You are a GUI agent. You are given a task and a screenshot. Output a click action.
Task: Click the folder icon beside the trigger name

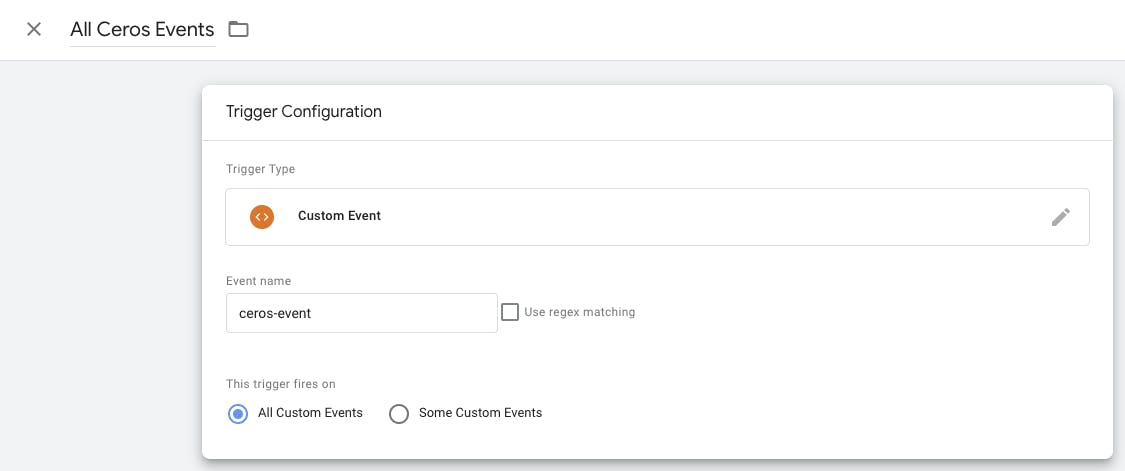[x=238, y=29]
